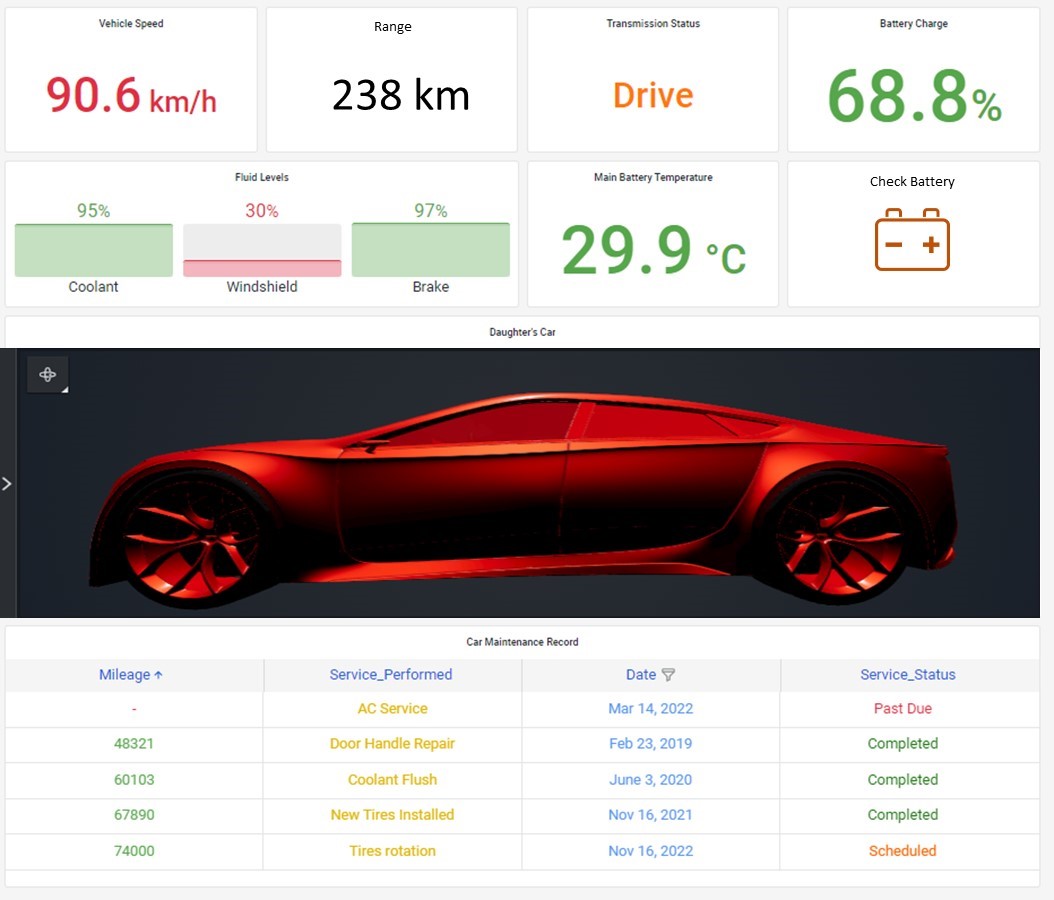The height and width of the screenshot is (900, 1054).
Task: Click the Brake fluid level bar
Action: click(430, 250)
